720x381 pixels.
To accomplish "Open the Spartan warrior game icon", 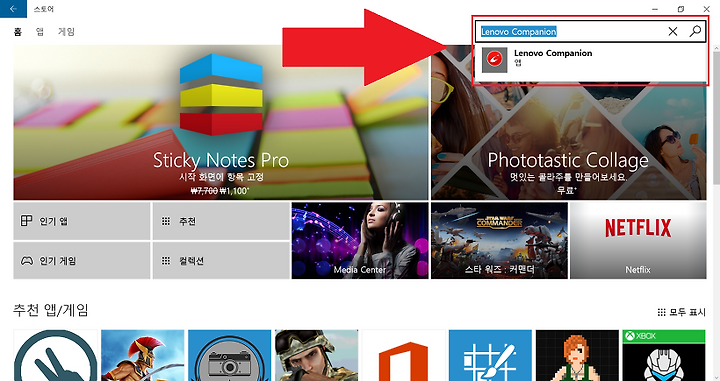I will 142,355.
